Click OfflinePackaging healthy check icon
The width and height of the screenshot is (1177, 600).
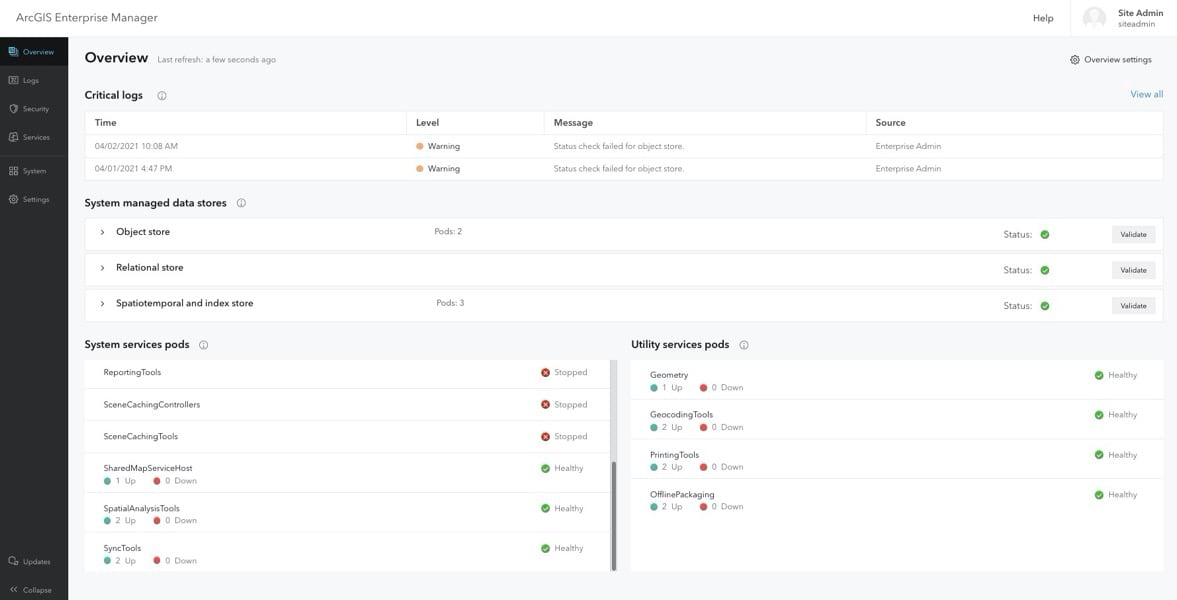(x=1099, y=495)
